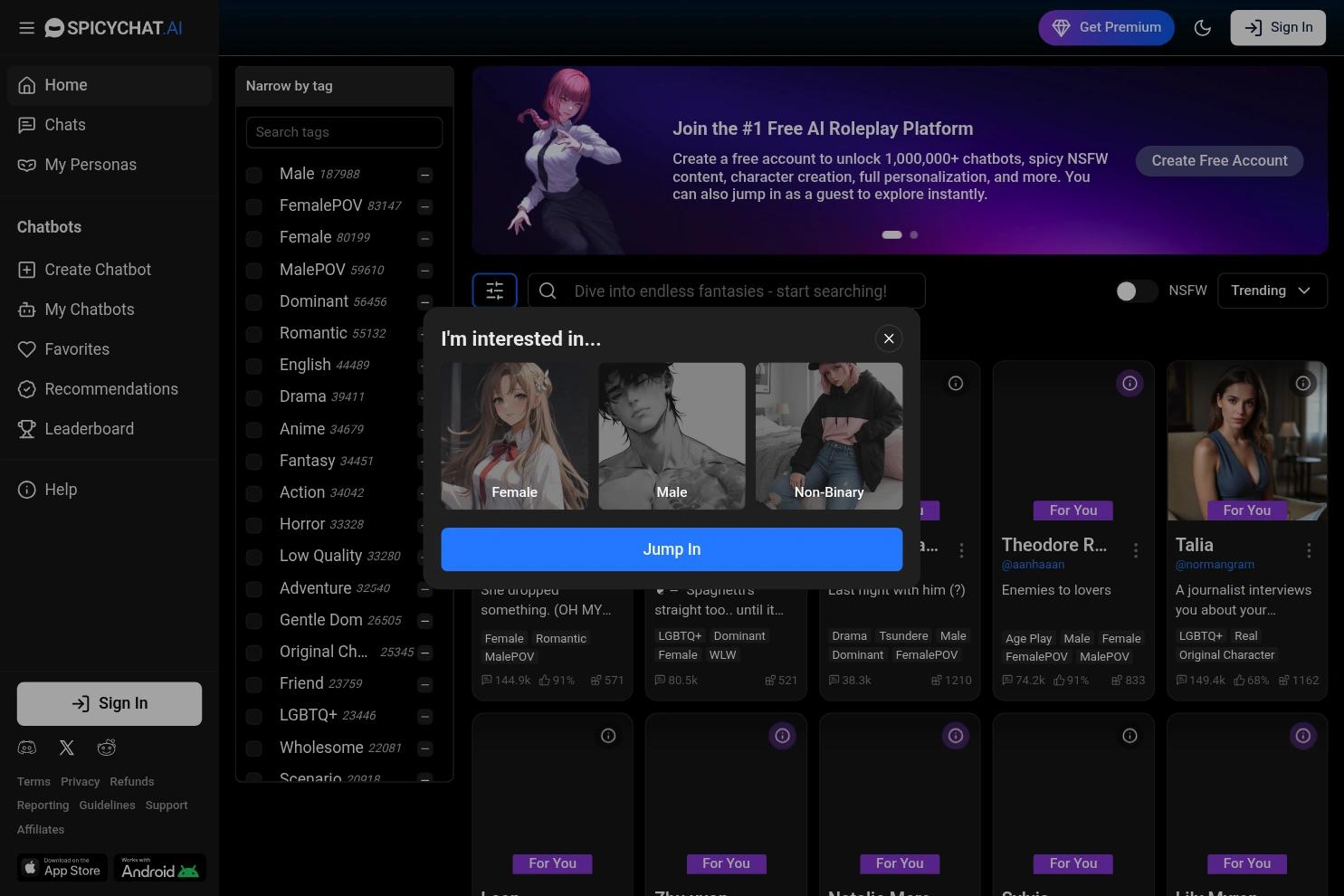Check the Anime tag checkbox
1344x896 pixels.
click(254, 430)
